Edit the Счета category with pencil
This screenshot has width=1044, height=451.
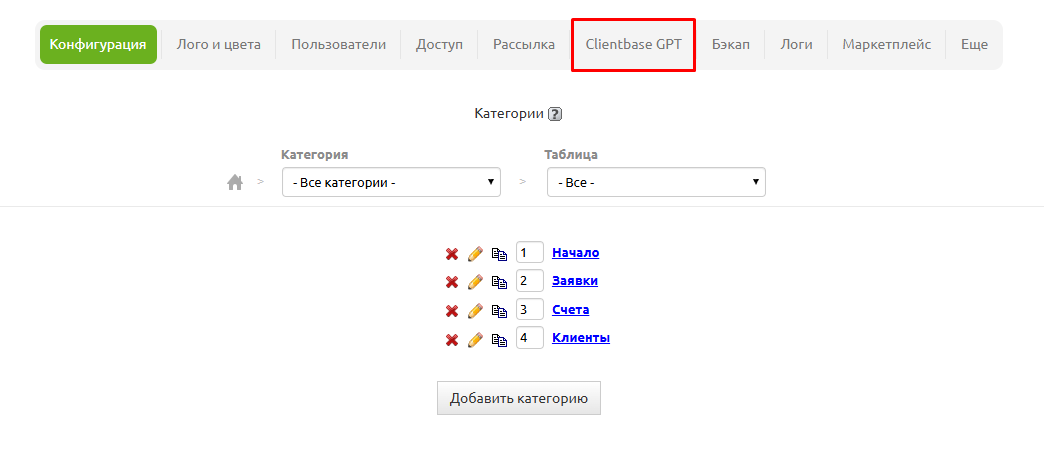(475, 310)
